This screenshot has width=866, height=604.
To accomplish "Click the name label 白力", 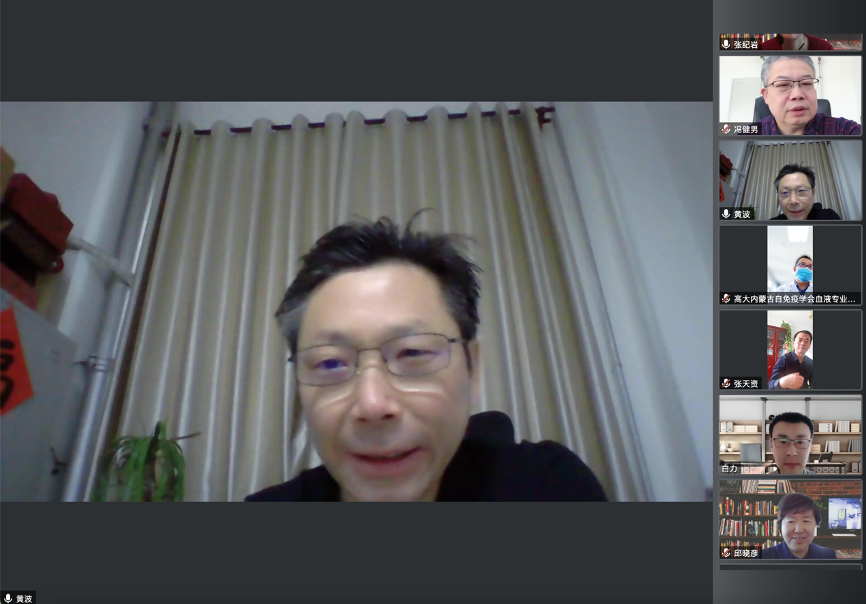I will (x=730, y=469).
